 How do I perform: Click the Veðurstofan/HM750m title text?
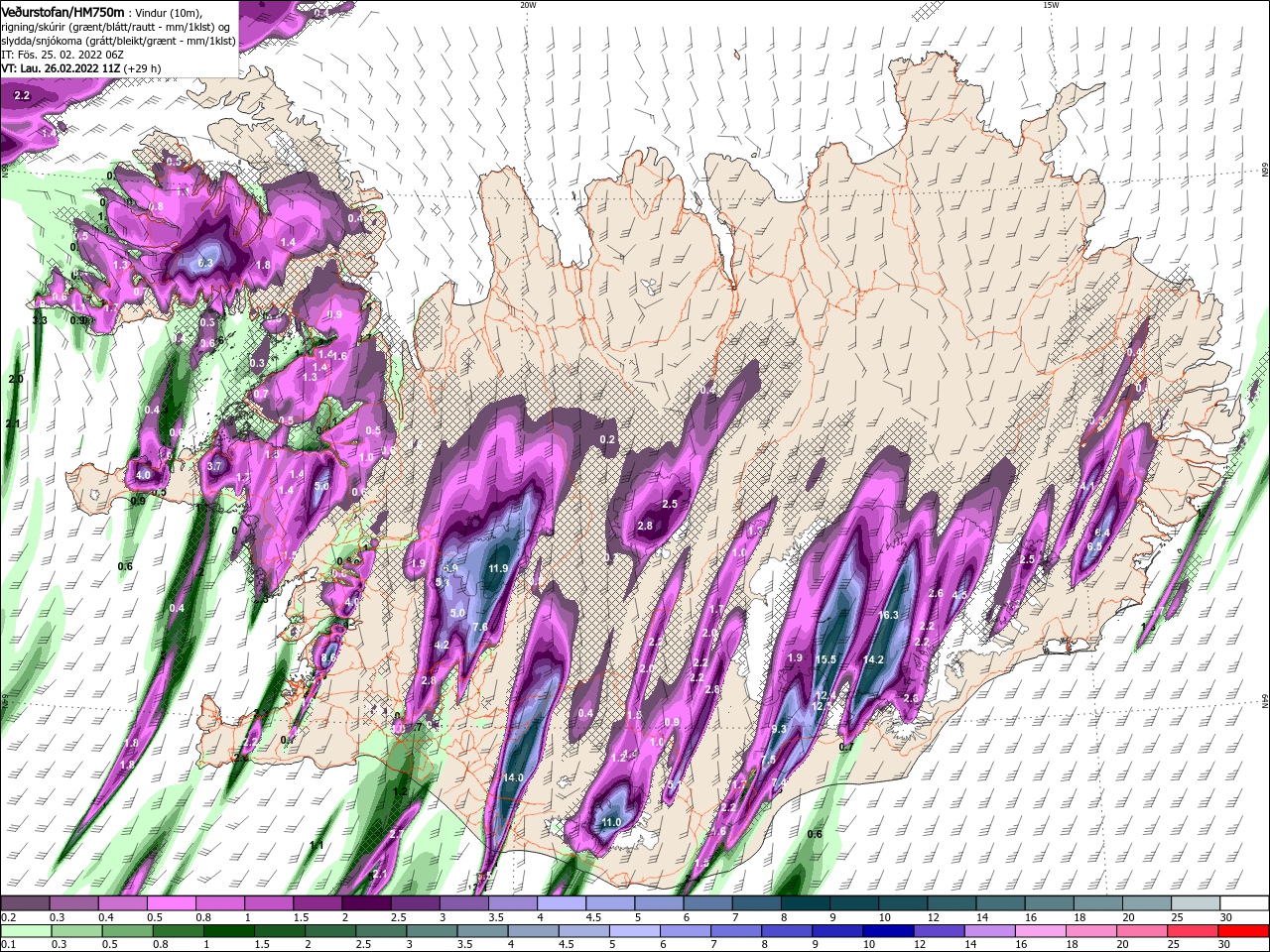(x=63, y=11)
